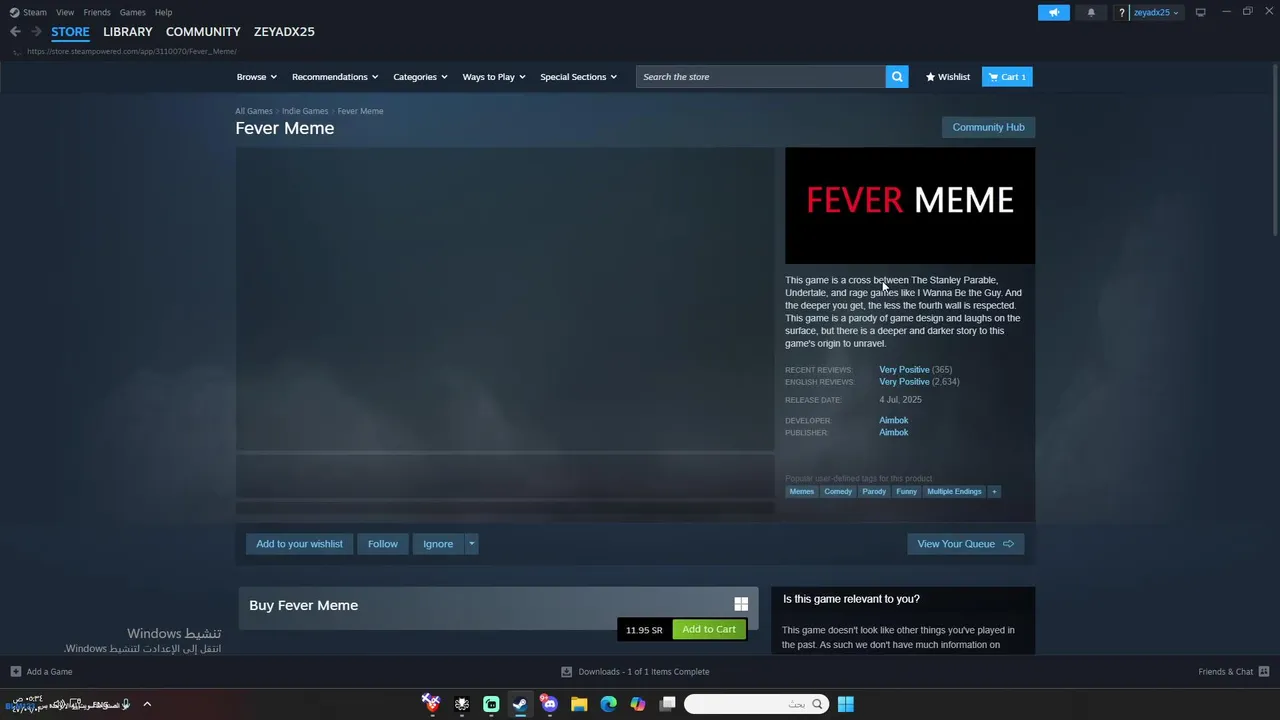Click the store search magnifier button
This screenshot has height=720, width=1280.
point(897,77)
